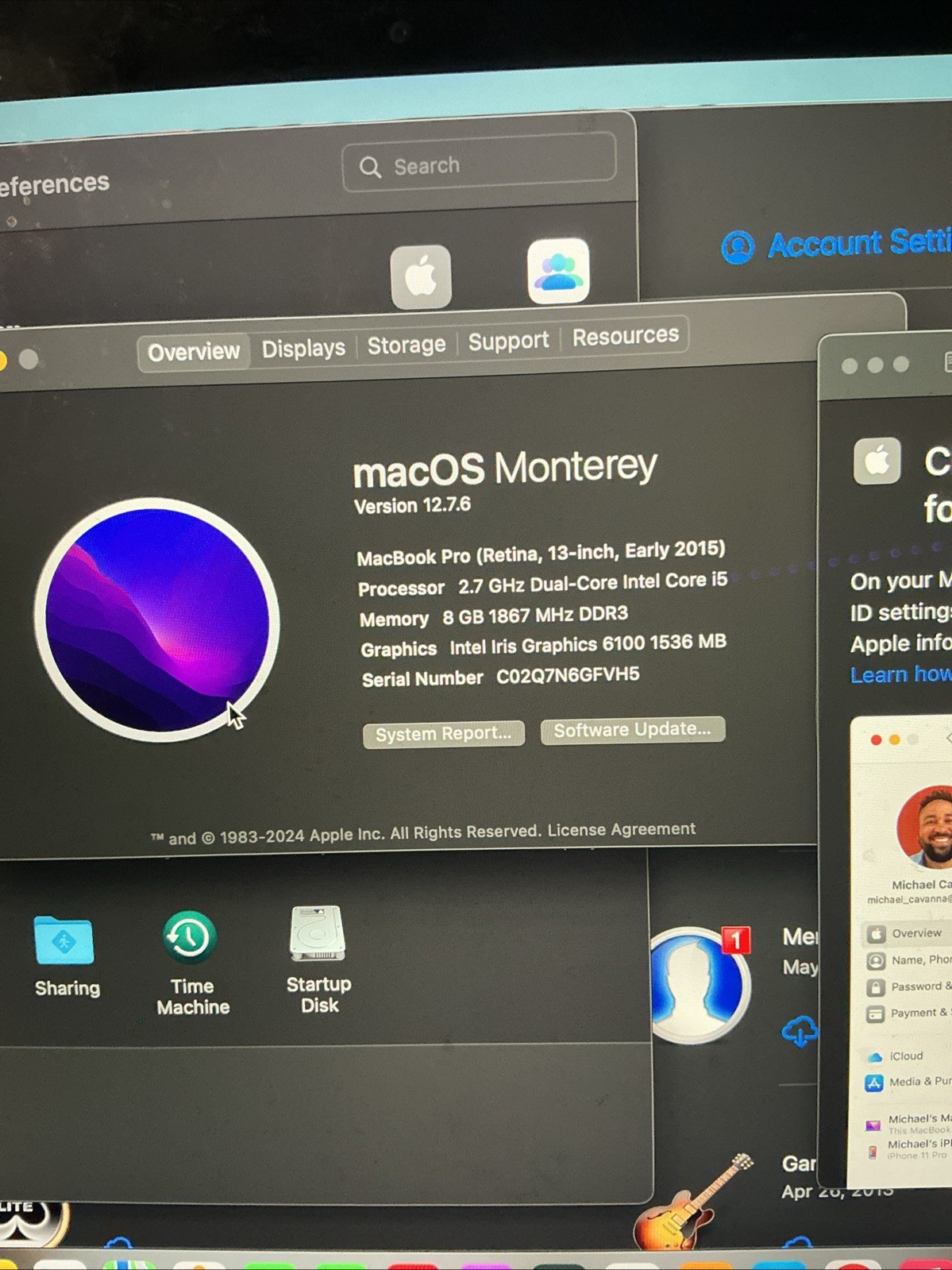Screen dimensions: 952x1270
Task: Click the System Report button
Action: pyautogui.click(x=443, y=734)
